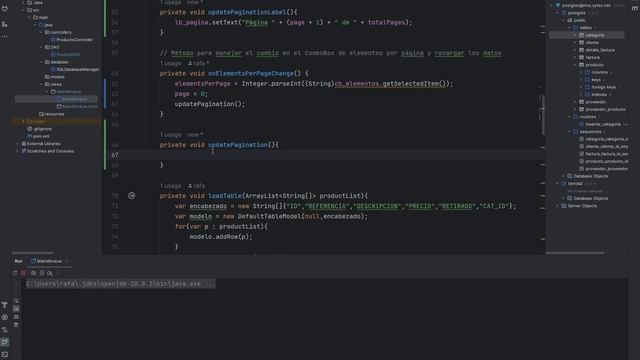
Task: Open the Structure tool window icon
Action: click(4, 24)
